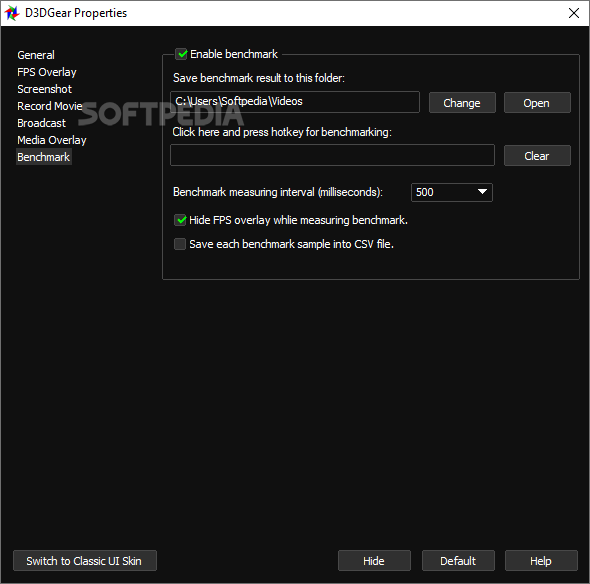The image size is (590, 584).
Task: Click the 'Save benchmark result to this folder:' label
Action: pyautogui.click(x=259, y=78)
